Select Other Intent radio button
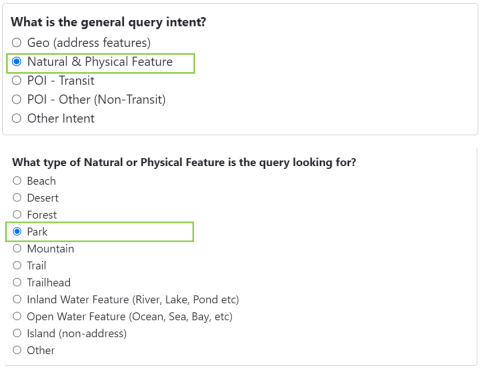The image size is (480, 368). (x=17, y=118)
